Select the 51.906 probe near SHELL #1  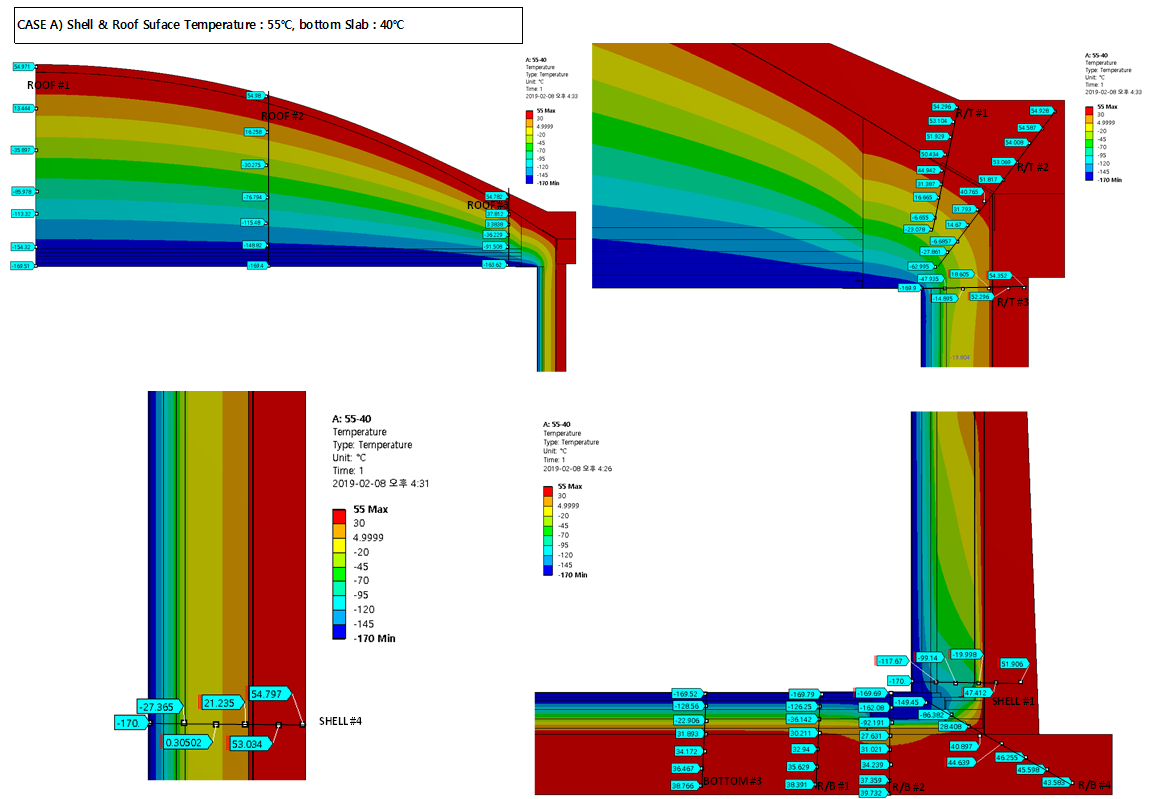(x=1013, y=664)
